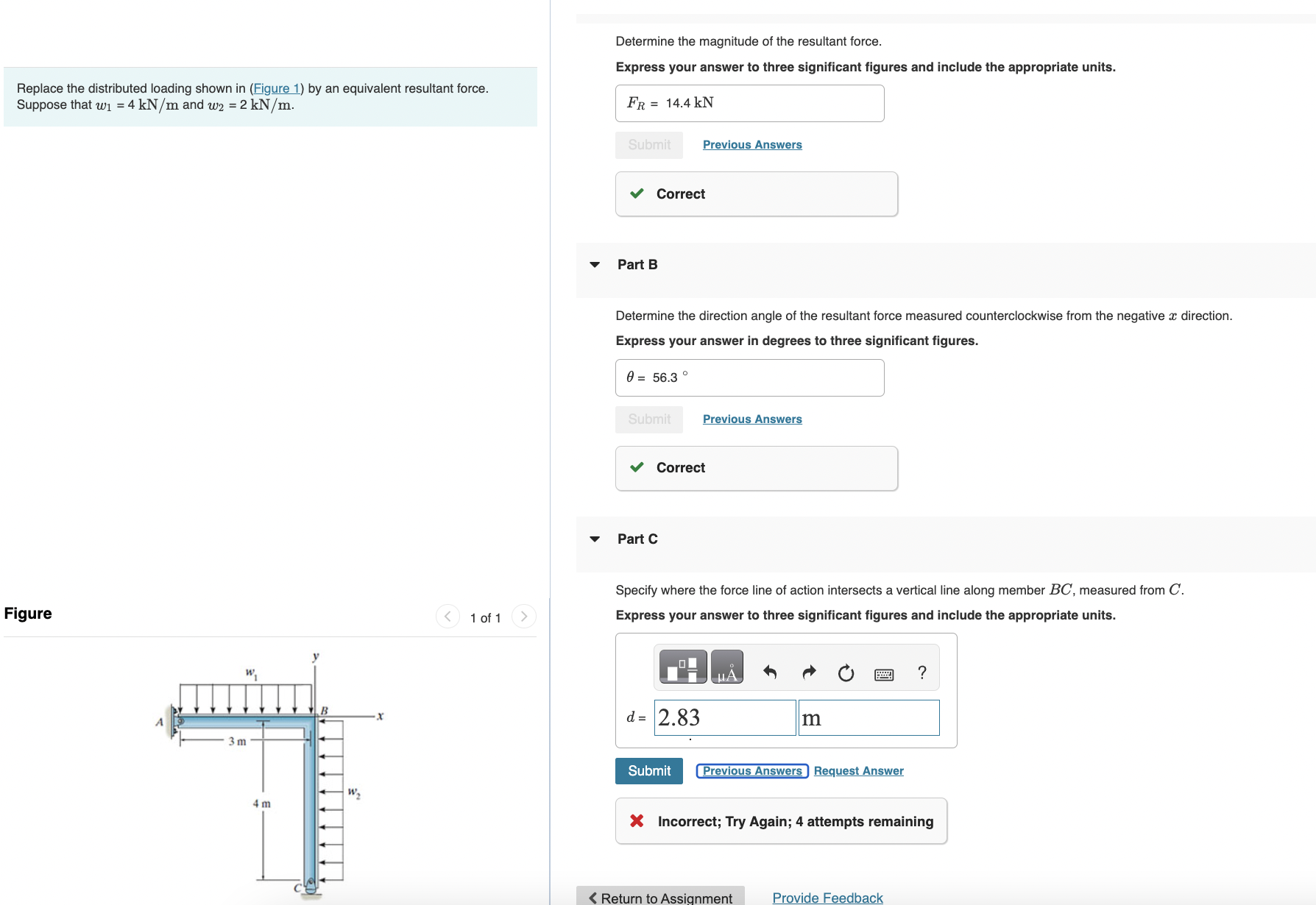Image resolution: width=1316 pixels, height=905 pixels.
Task: Go to the previous figure
Action: [x=447, y=617]
